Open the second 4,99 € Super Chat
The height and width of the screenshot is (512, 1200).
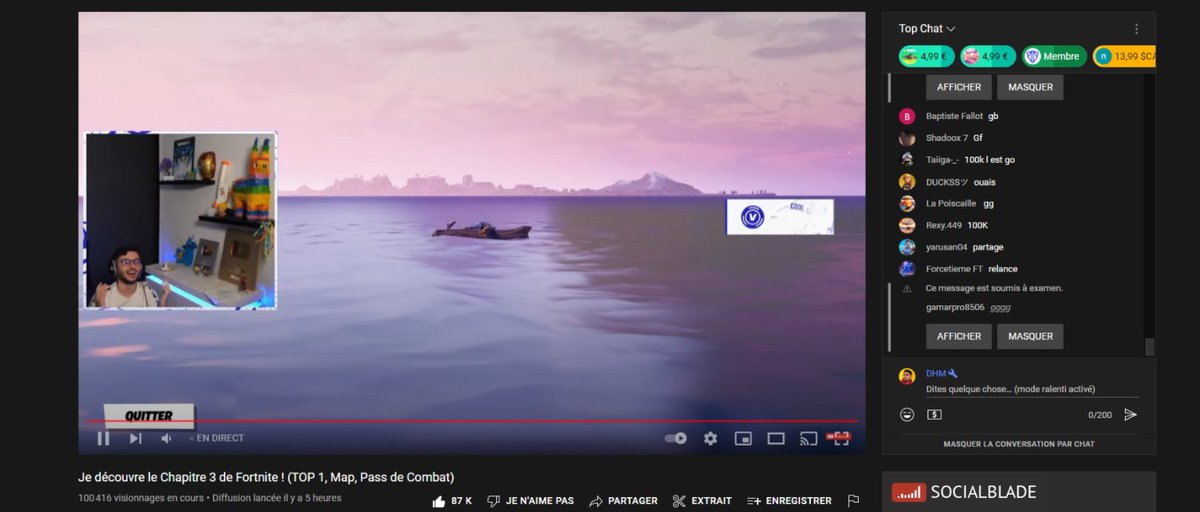tap(988, 57)
